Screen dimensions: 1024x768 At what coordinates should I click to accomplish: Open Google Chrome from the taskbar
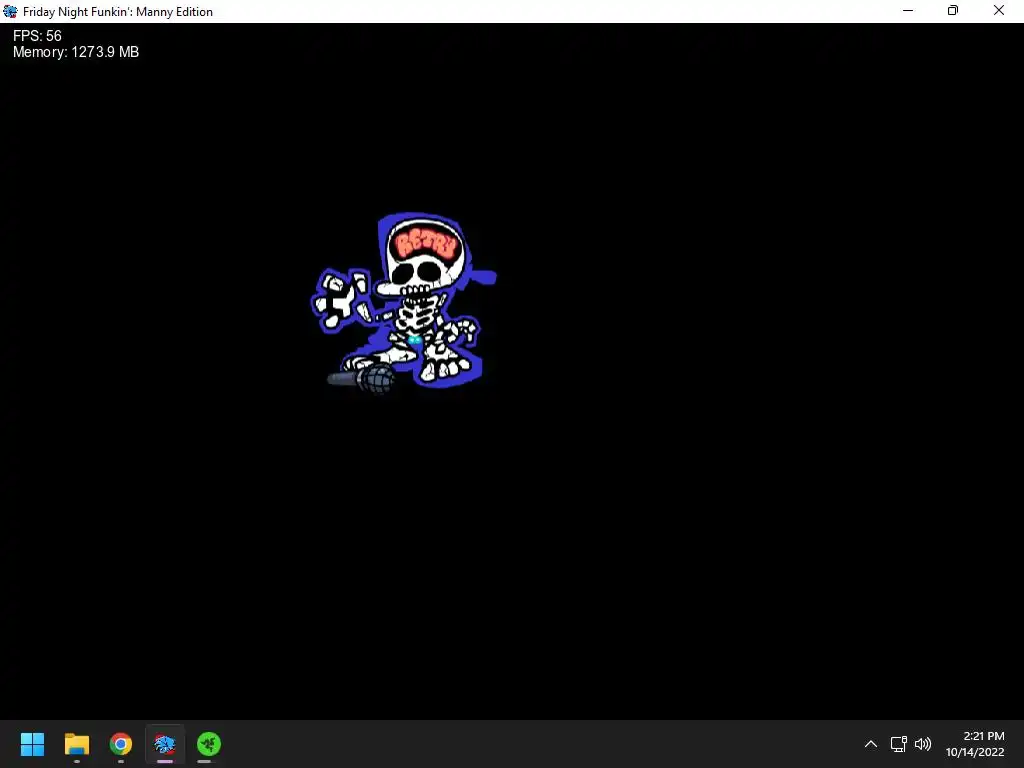pyautogui.click(x=121, y=744)
